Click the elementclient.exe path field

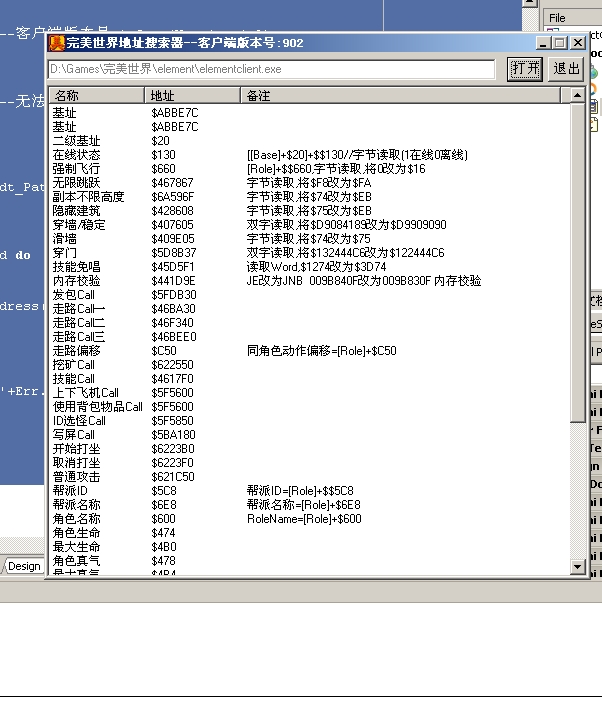pos(271,69)
